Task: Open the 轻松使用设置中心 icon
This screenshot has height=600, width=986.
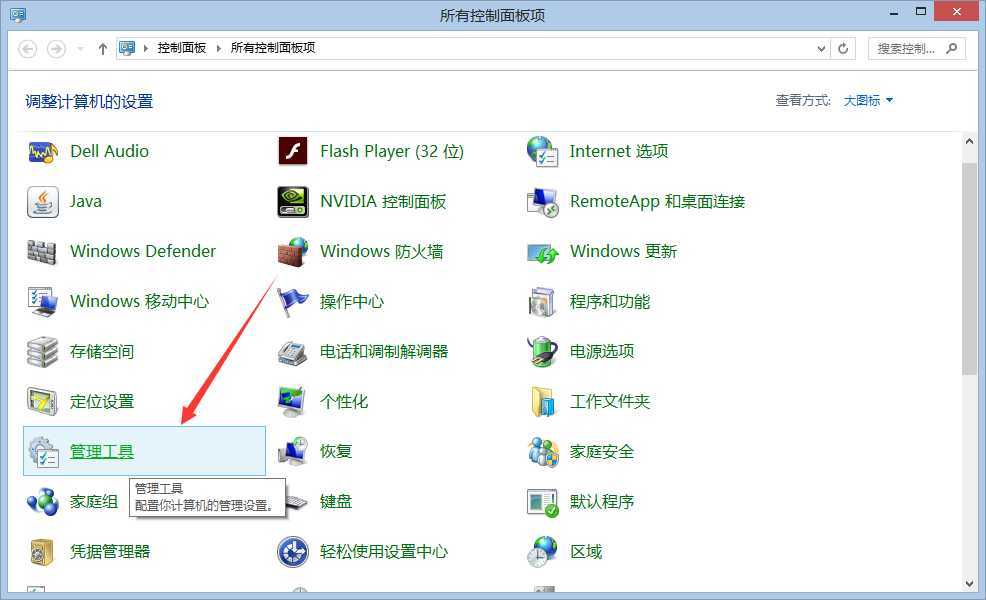Action: (293, 552)
